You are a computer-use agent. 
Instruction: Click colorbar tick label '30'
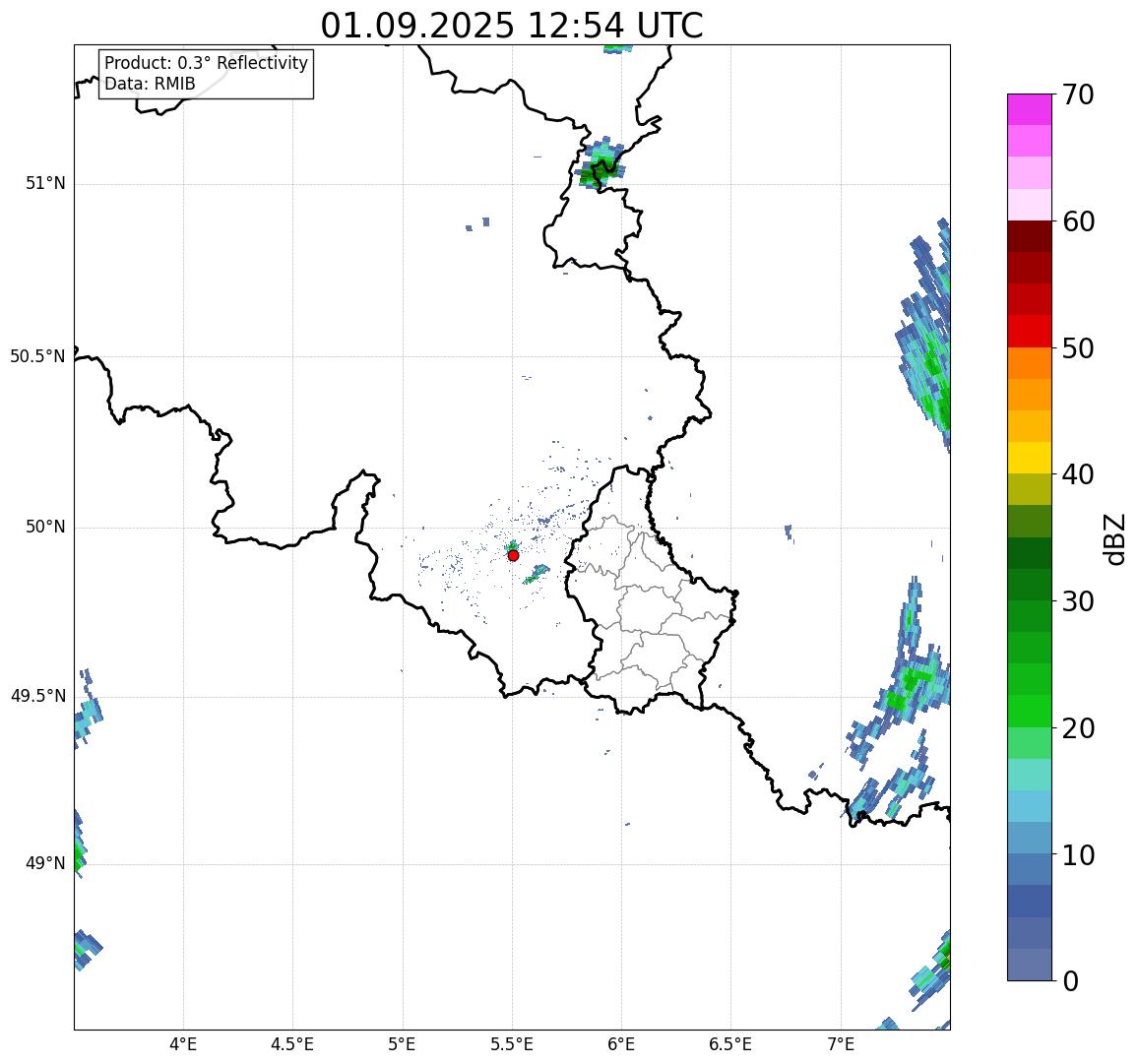(x=1077, y=600)
